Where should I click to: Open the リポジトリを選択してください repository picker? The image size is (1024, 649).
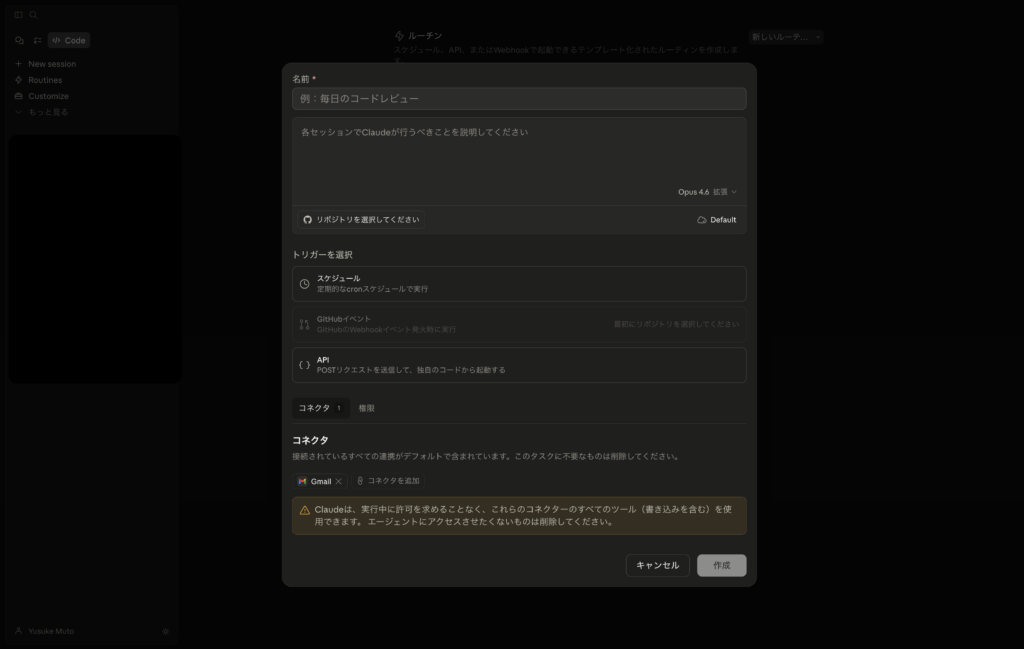coord(361,219)
